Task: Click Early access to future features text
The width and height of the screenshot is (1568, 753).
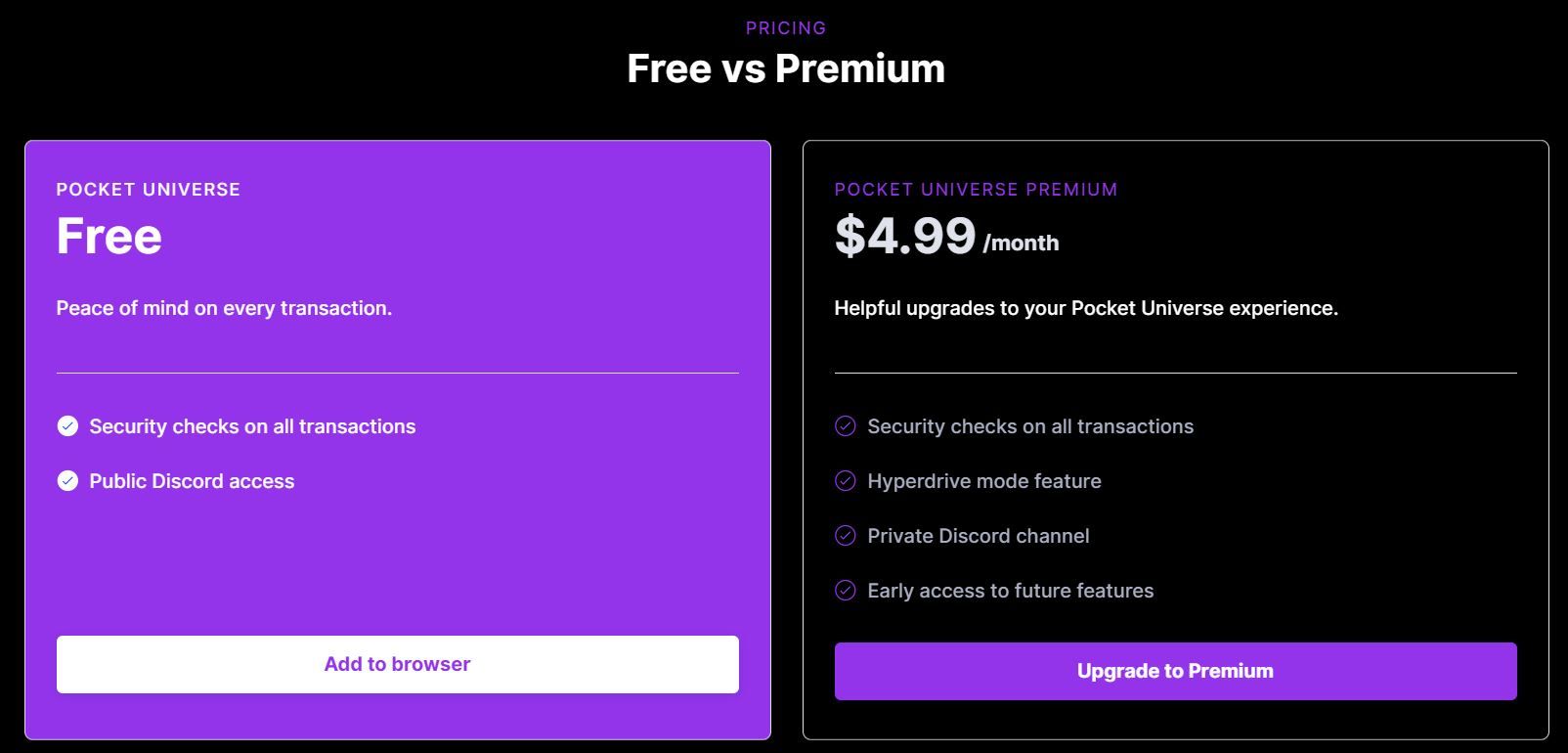Action: tap(1011, 591)
